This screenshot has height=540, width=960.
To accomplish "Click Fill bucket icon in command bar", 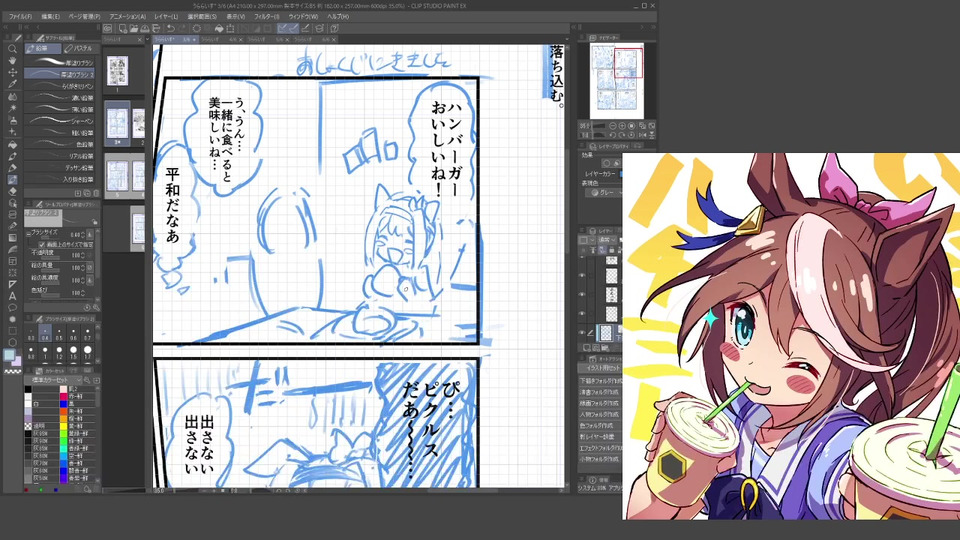I will coord(219,28).
